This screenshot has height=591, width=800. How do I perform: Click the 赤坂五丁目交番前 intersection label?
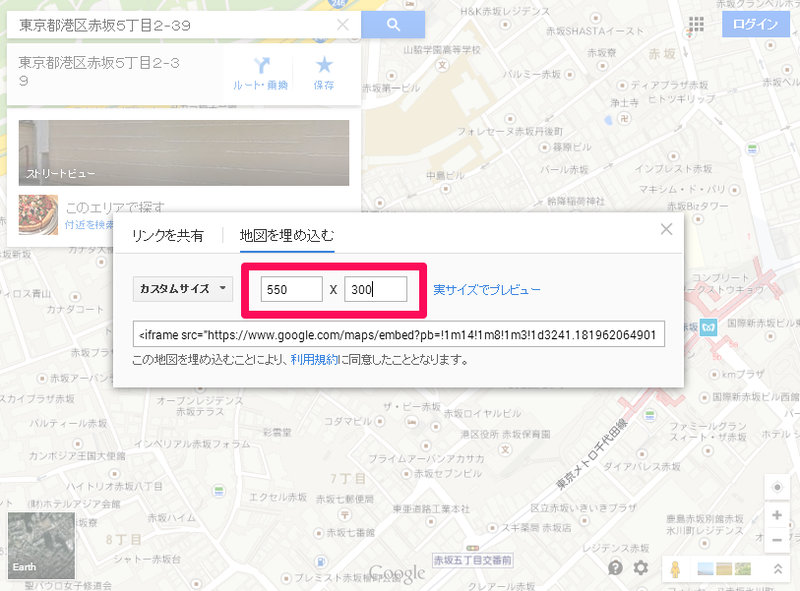coord(472,560)
